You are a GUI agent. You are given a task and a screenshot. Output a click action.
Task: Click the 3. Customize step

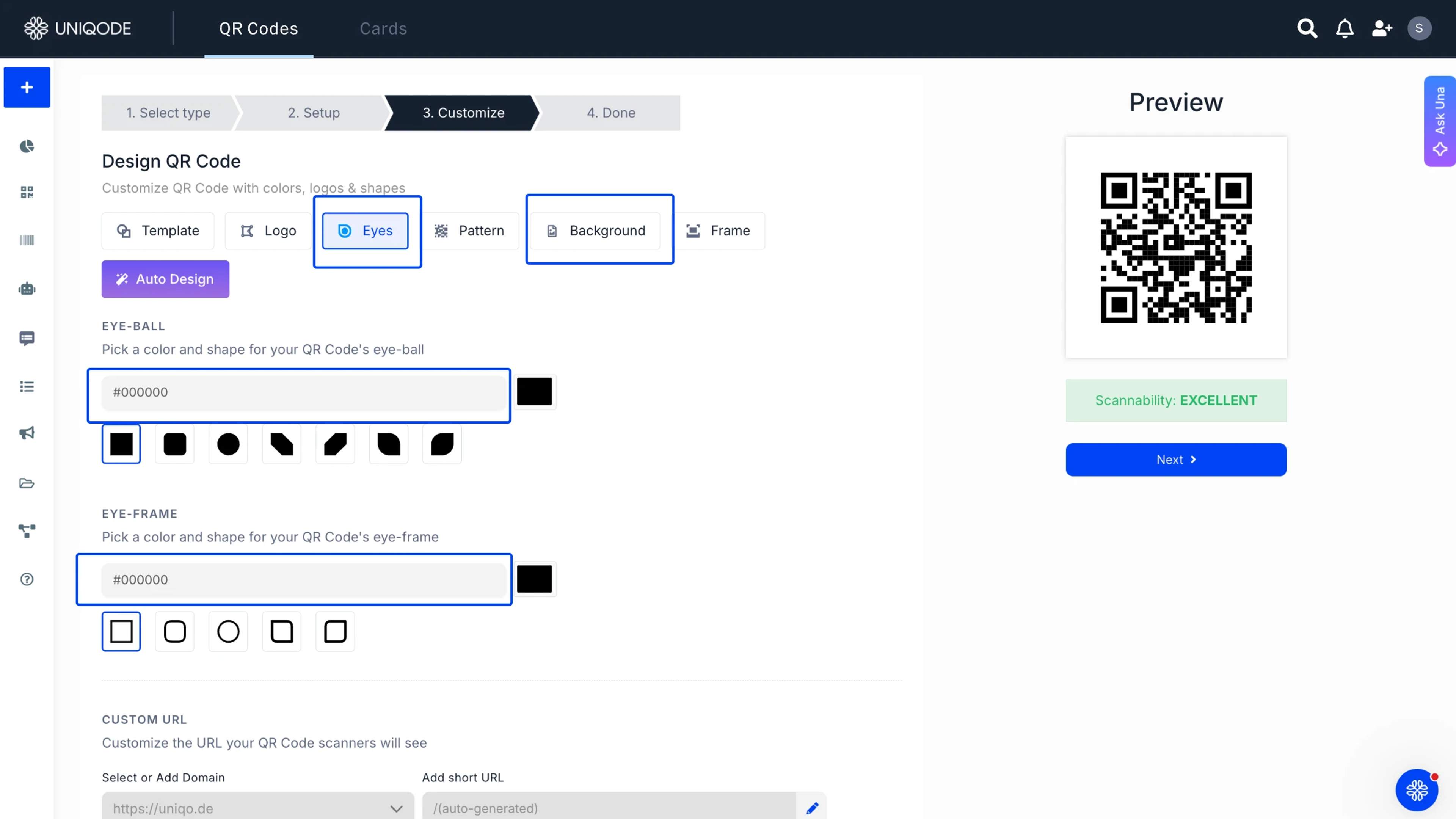463,113
